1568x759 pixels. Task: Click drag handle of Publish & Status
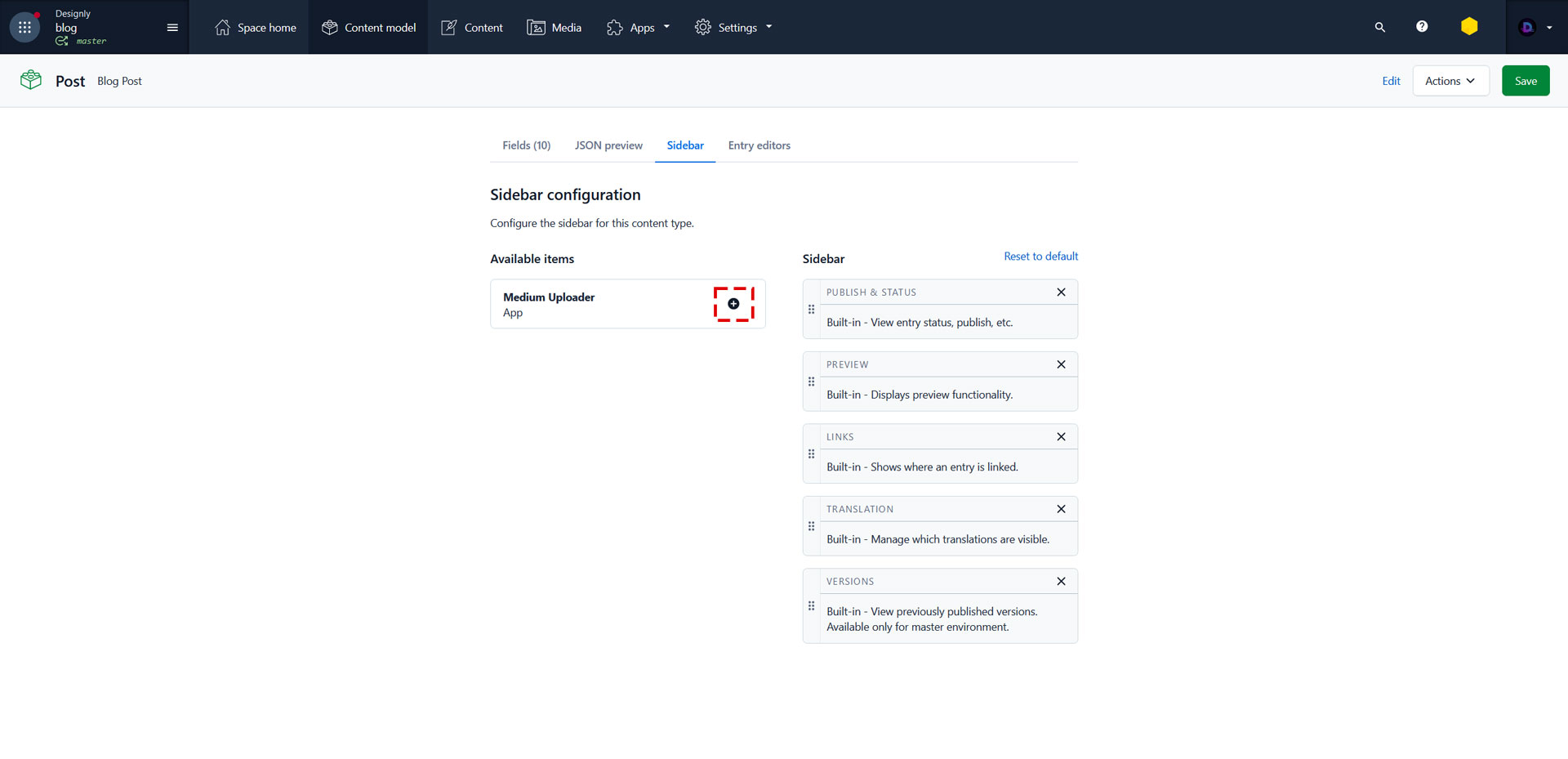(x=811, y=310)
